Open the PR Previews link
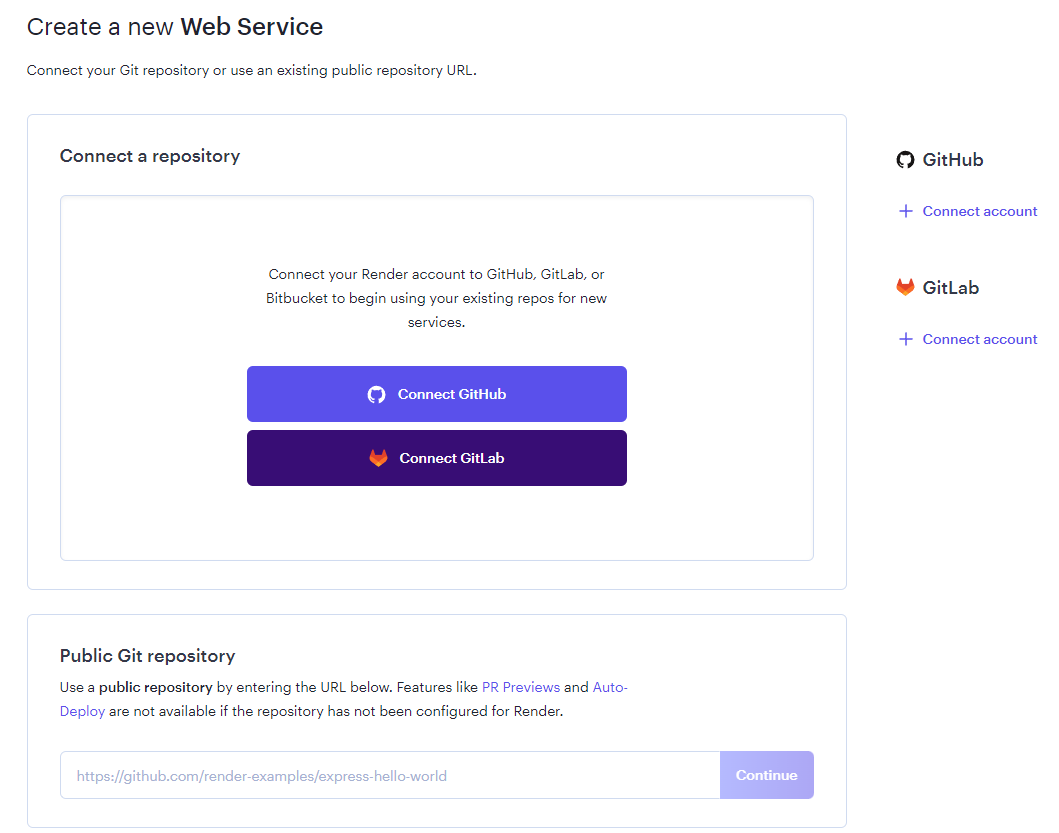The image size is (1059, 833). point(521,687)
